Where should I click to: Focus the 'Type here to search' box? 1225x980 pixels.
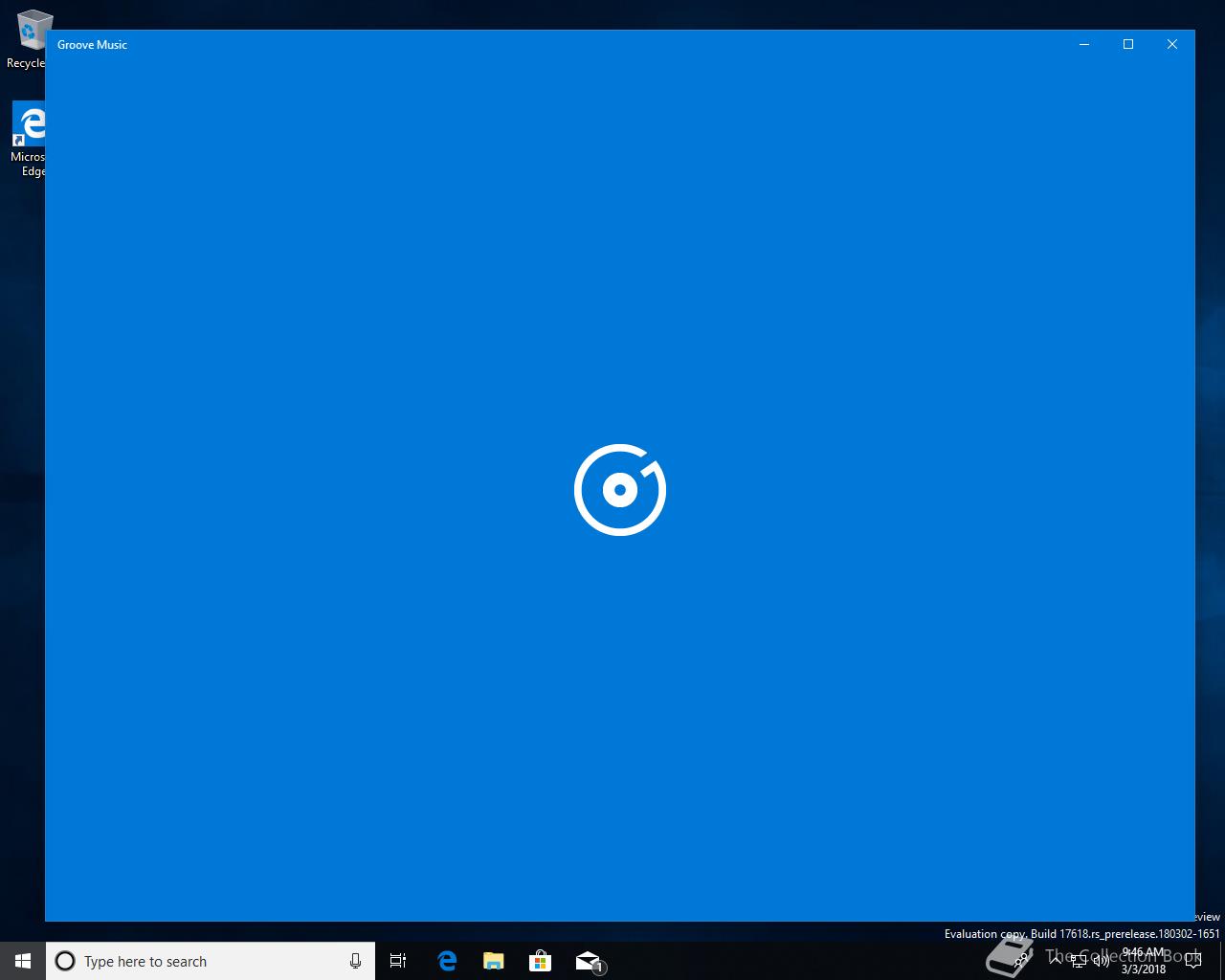pos(211,961)
